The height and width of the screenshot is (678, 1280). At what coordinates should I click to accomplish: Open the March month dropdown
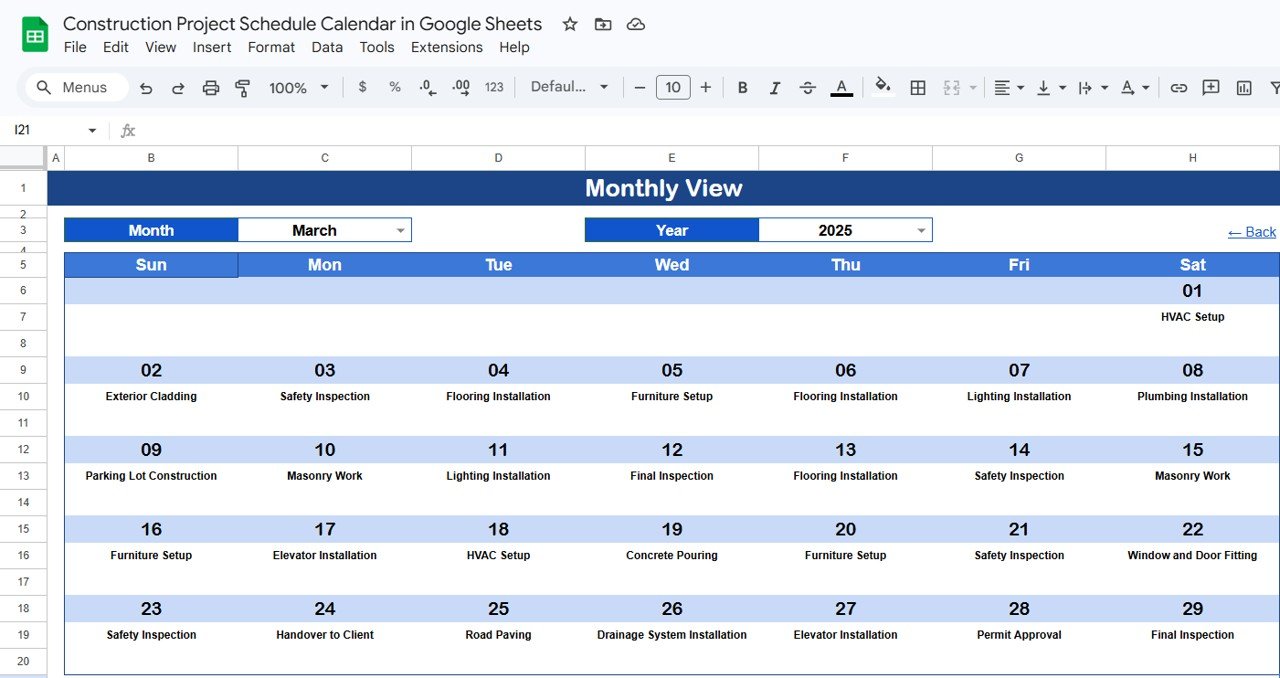[402, 229]
